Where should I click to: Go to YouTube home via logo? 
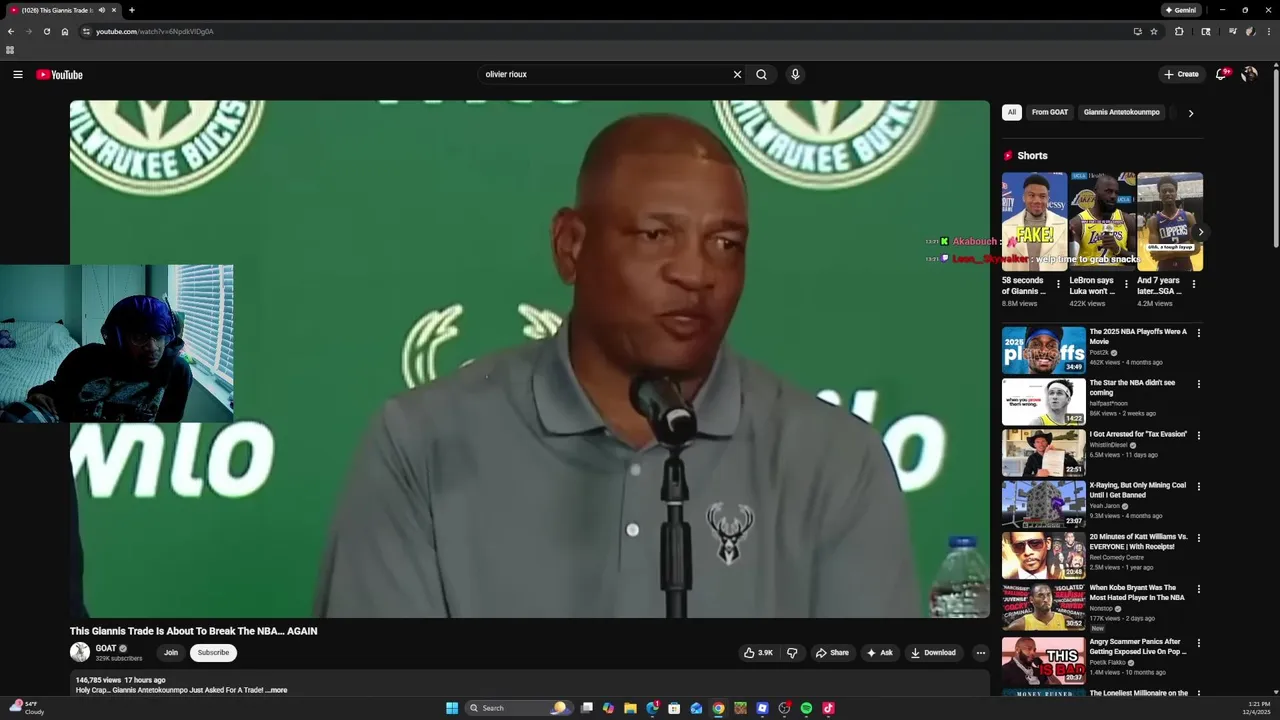59,74
